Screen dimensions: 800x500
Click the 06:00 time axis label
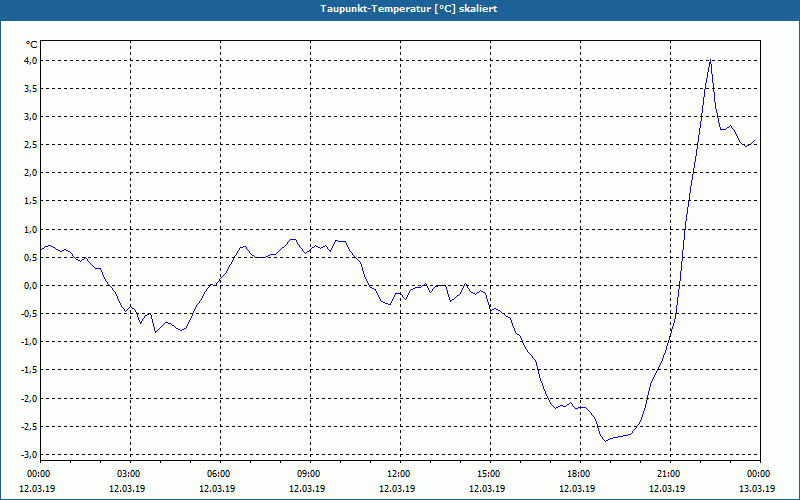click(x=220, y=474)
